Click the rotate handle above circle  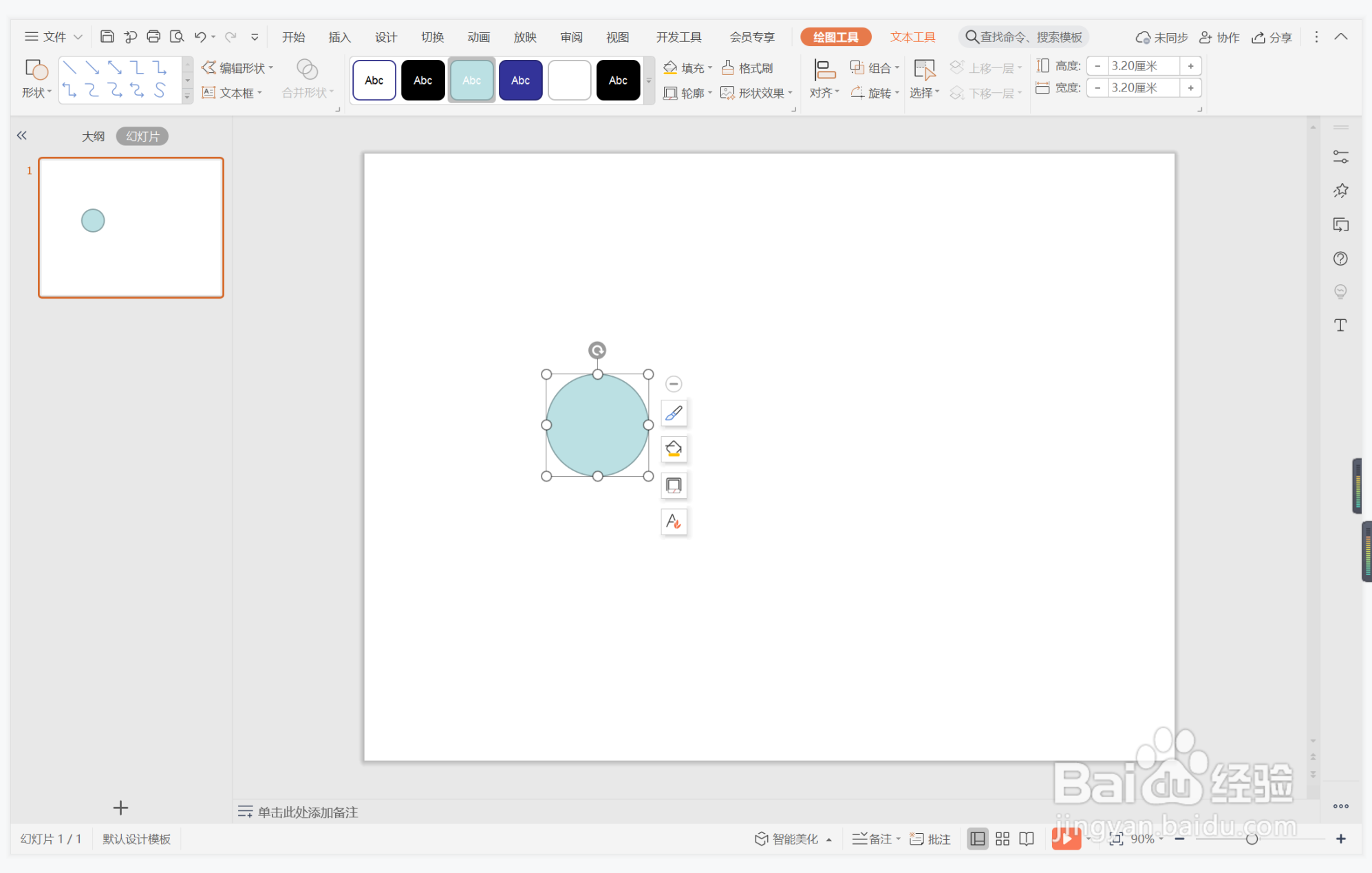597,350
